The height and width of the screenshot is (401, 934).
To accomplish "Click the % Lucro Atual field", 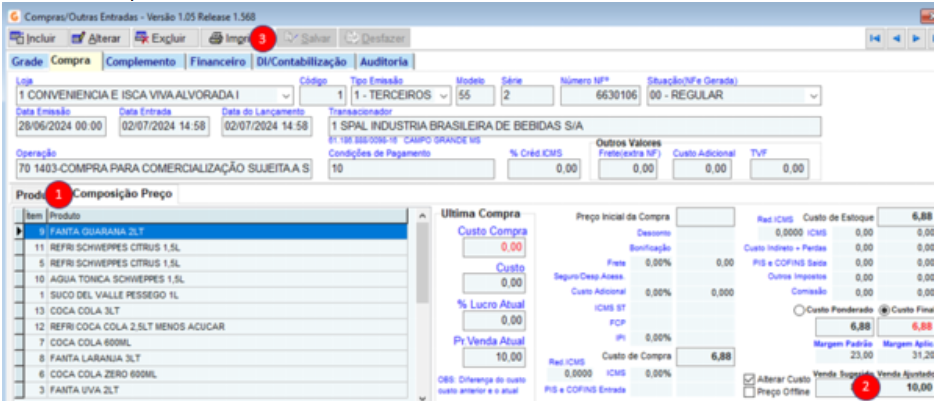I will coord(494,321).
